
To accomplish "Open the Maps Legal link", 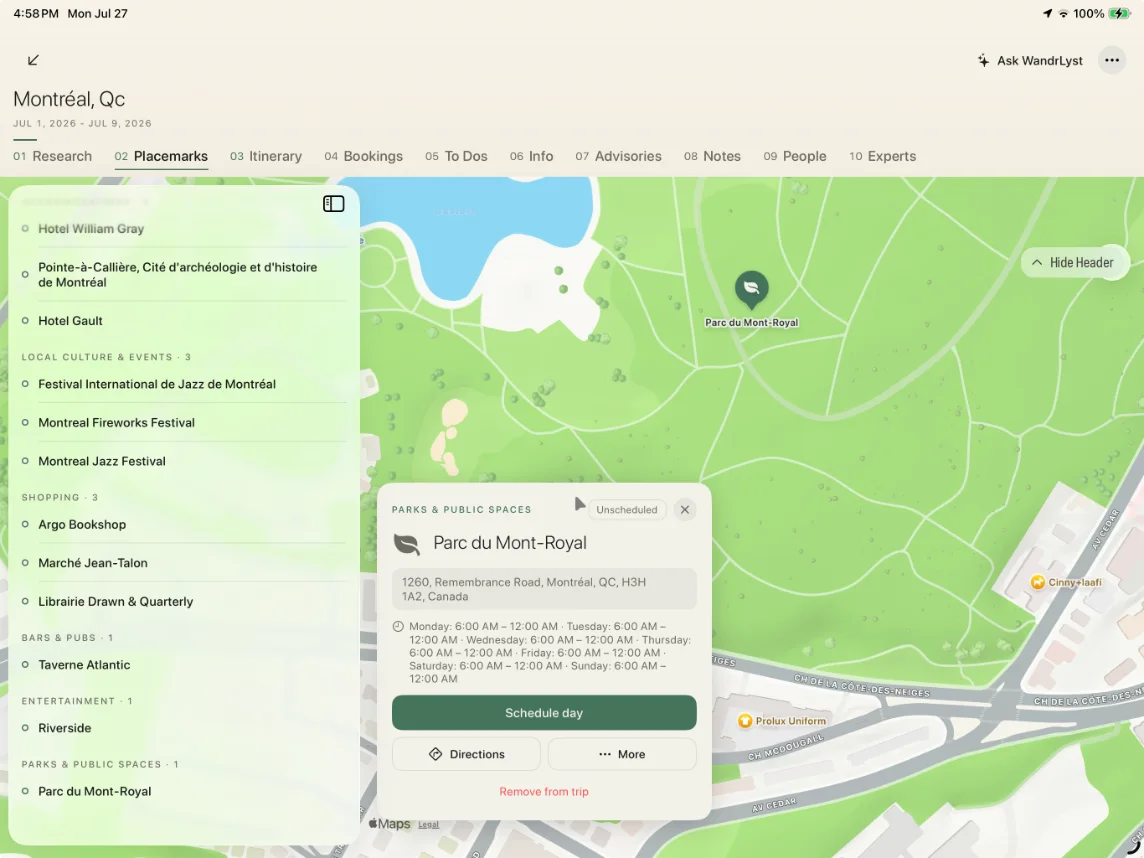I will tap(428, 825).
